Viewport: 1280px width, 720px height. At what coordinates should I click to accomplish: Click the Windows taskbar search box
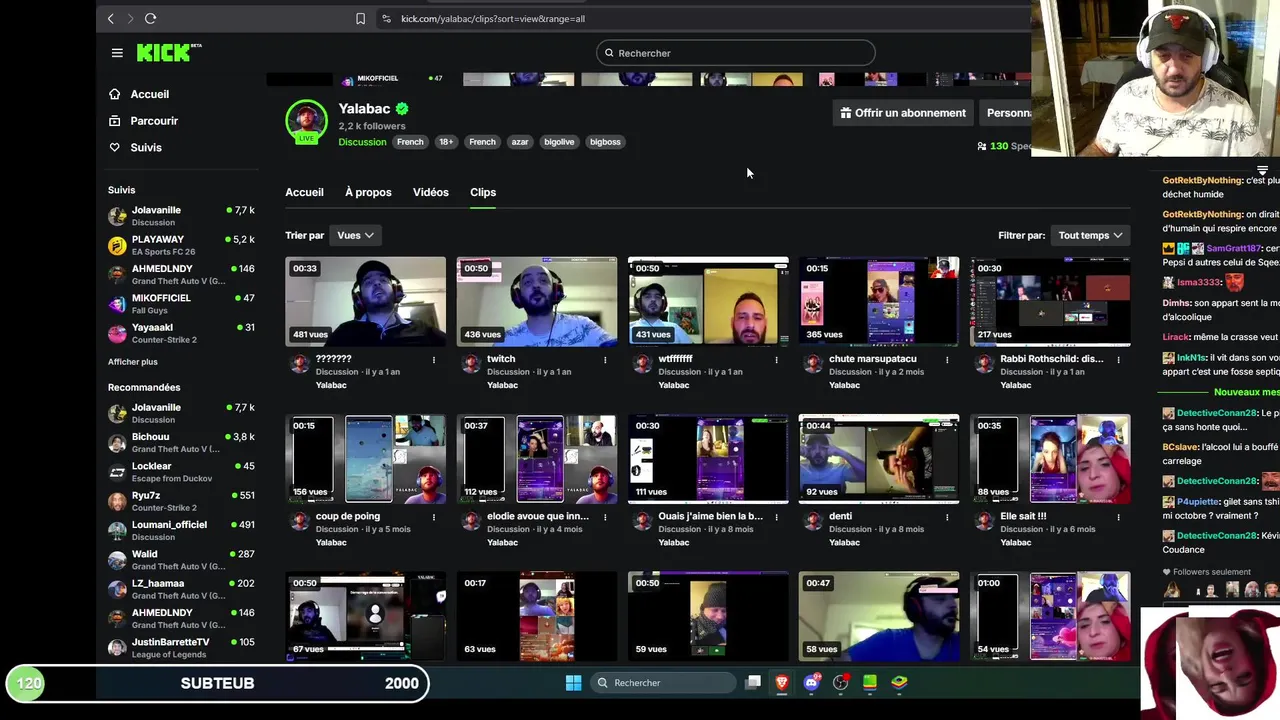click(663, 683)
